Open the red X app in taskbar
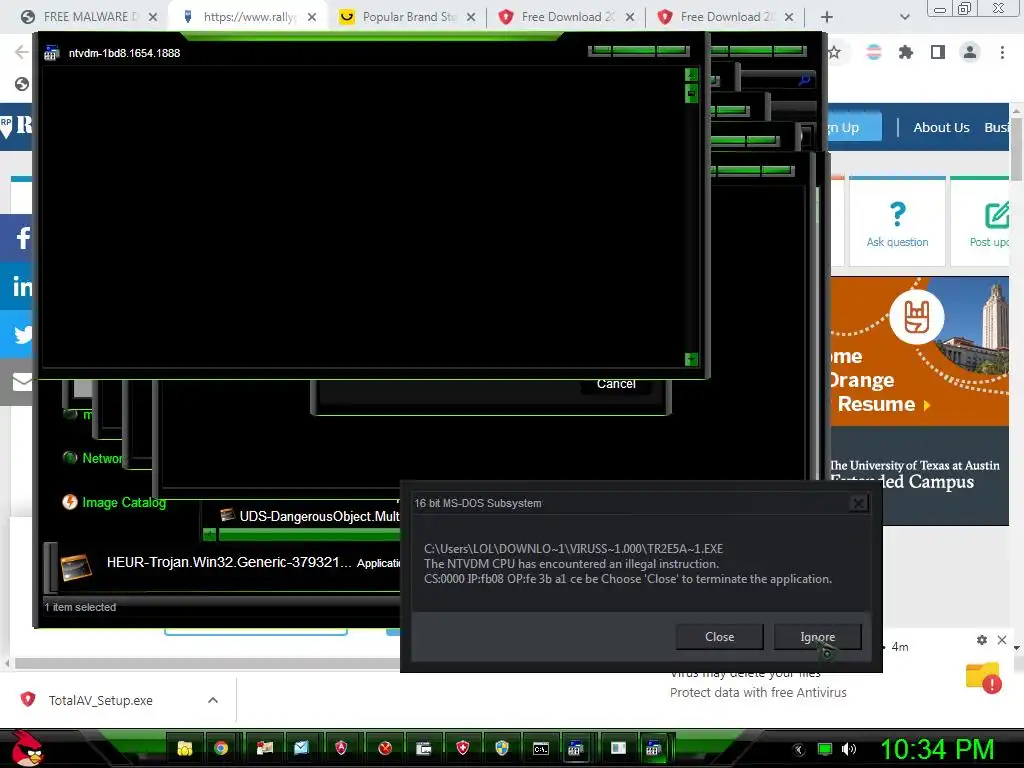 coord(385,748)
